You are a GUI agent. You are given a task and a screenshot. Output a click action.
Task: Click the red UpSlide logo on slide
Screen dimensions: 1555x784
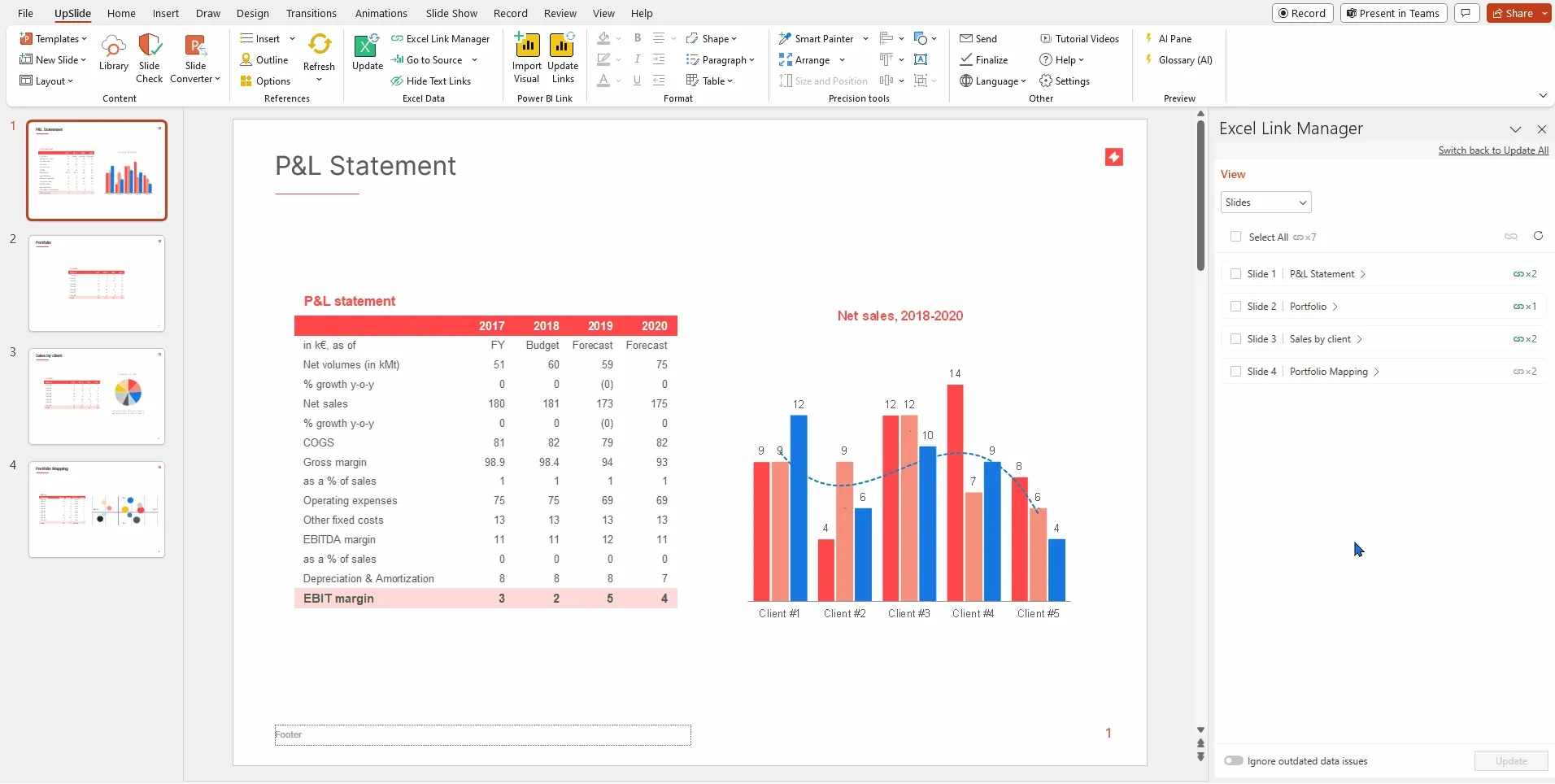pos(1114,157)
